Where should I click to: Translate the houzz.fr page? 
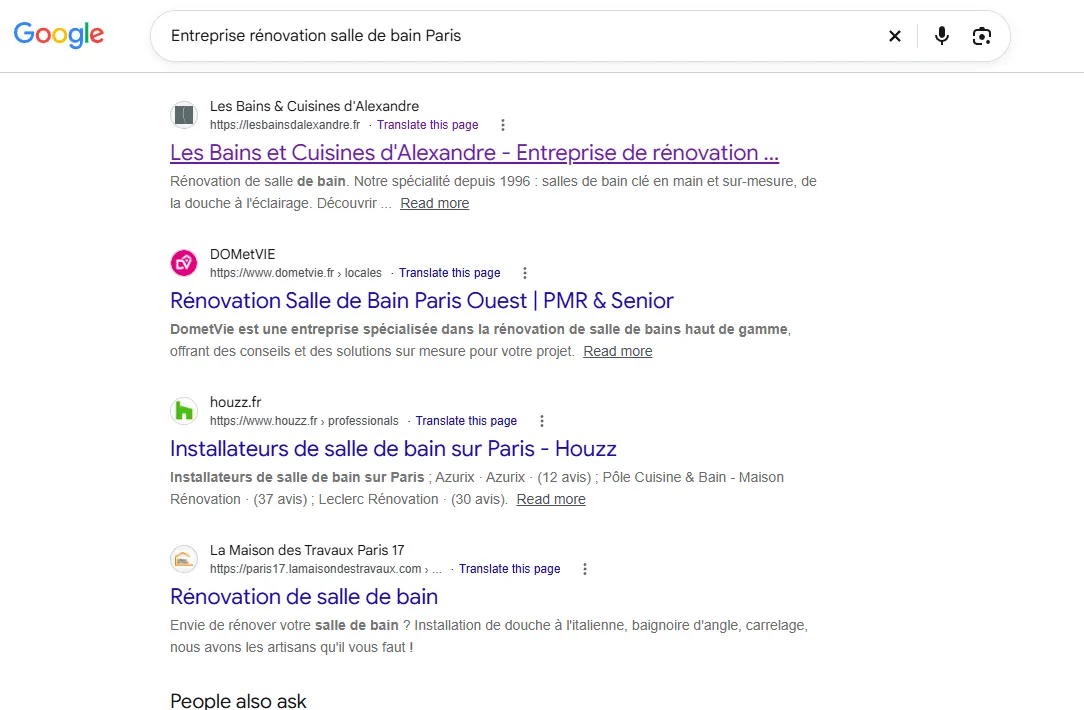pos(466,421)
